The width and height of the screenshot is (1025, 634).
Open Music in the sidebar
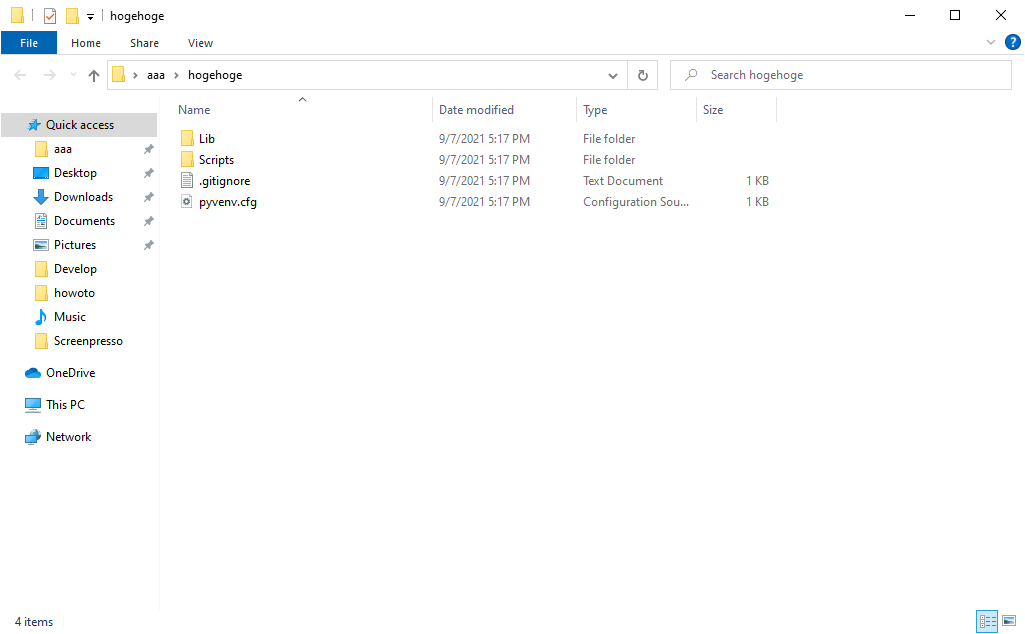click(x=69, y=317)
